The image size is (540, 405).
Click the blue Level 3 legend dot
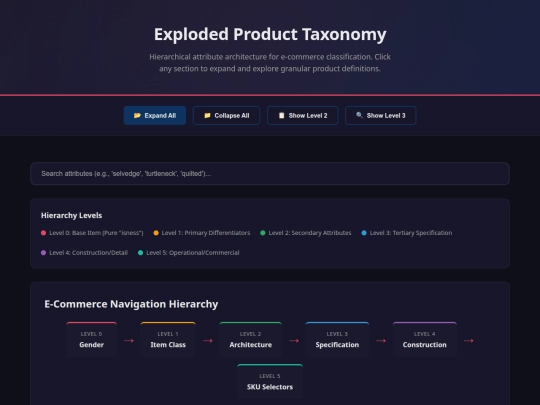point(364,233)
